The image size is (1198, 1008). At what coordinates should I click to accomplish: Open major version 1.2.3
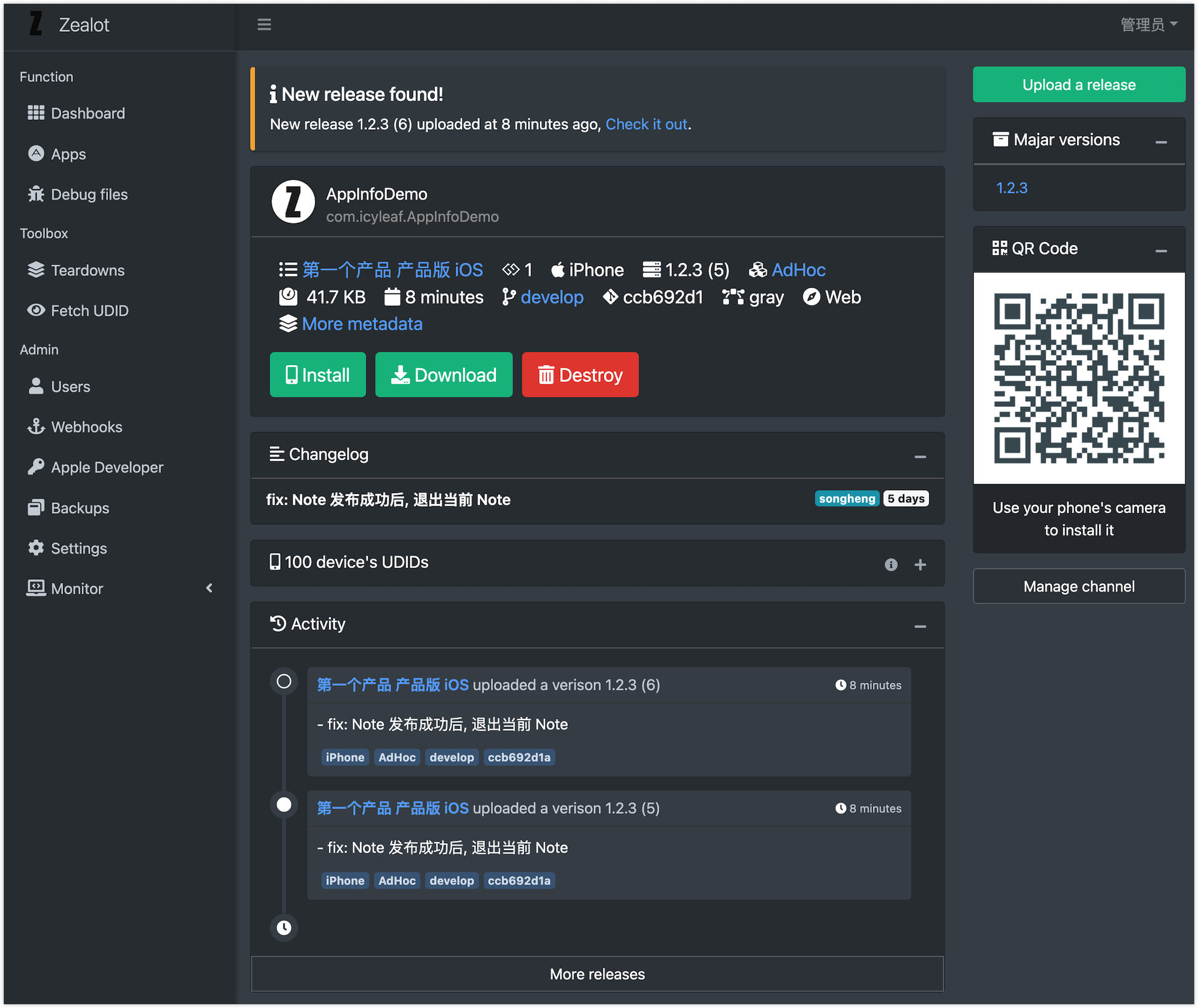point(1011,187)
